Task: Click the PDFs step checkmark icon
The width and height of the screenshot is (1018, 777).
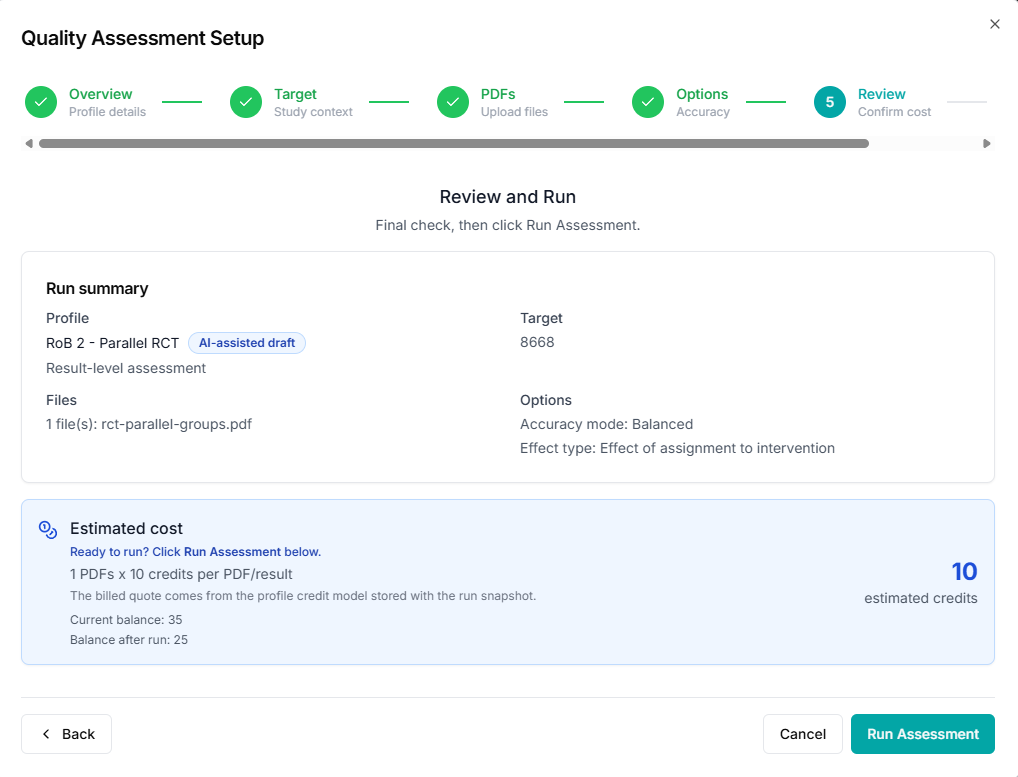Action: pyautogui.click(x=453, y=102)
